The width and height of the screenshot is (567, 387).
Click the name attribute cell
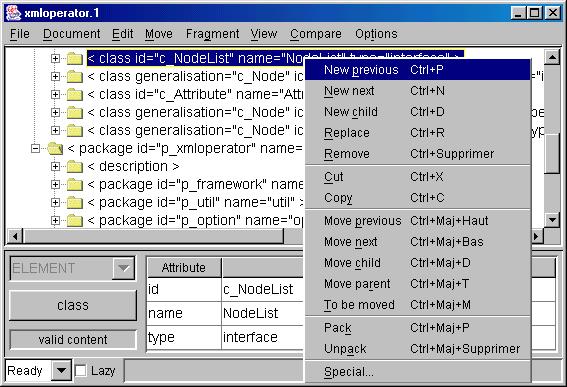(x=184, y=313)
